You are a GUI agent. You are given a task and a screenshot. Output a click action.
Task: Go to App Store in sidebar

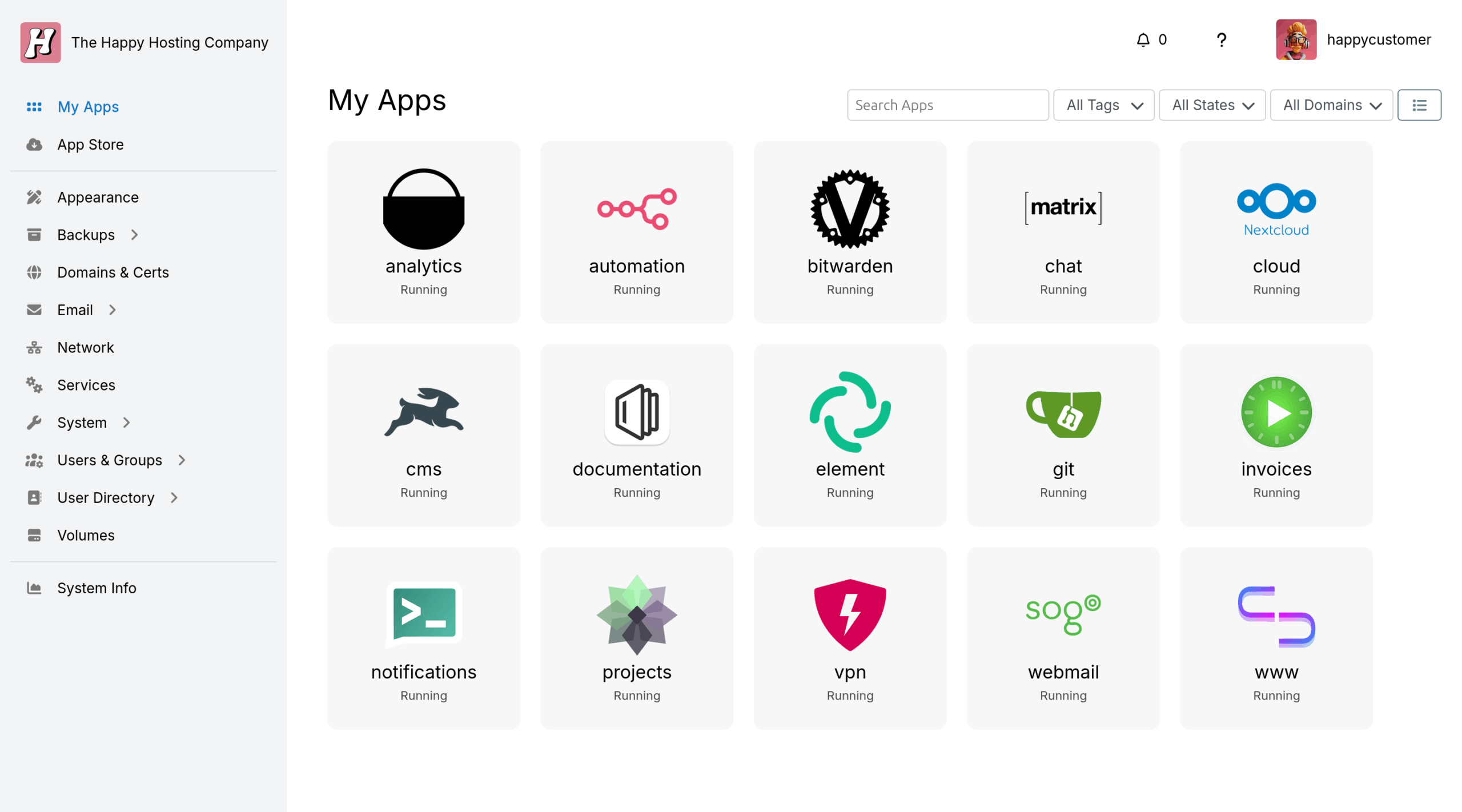click(90, 144)
